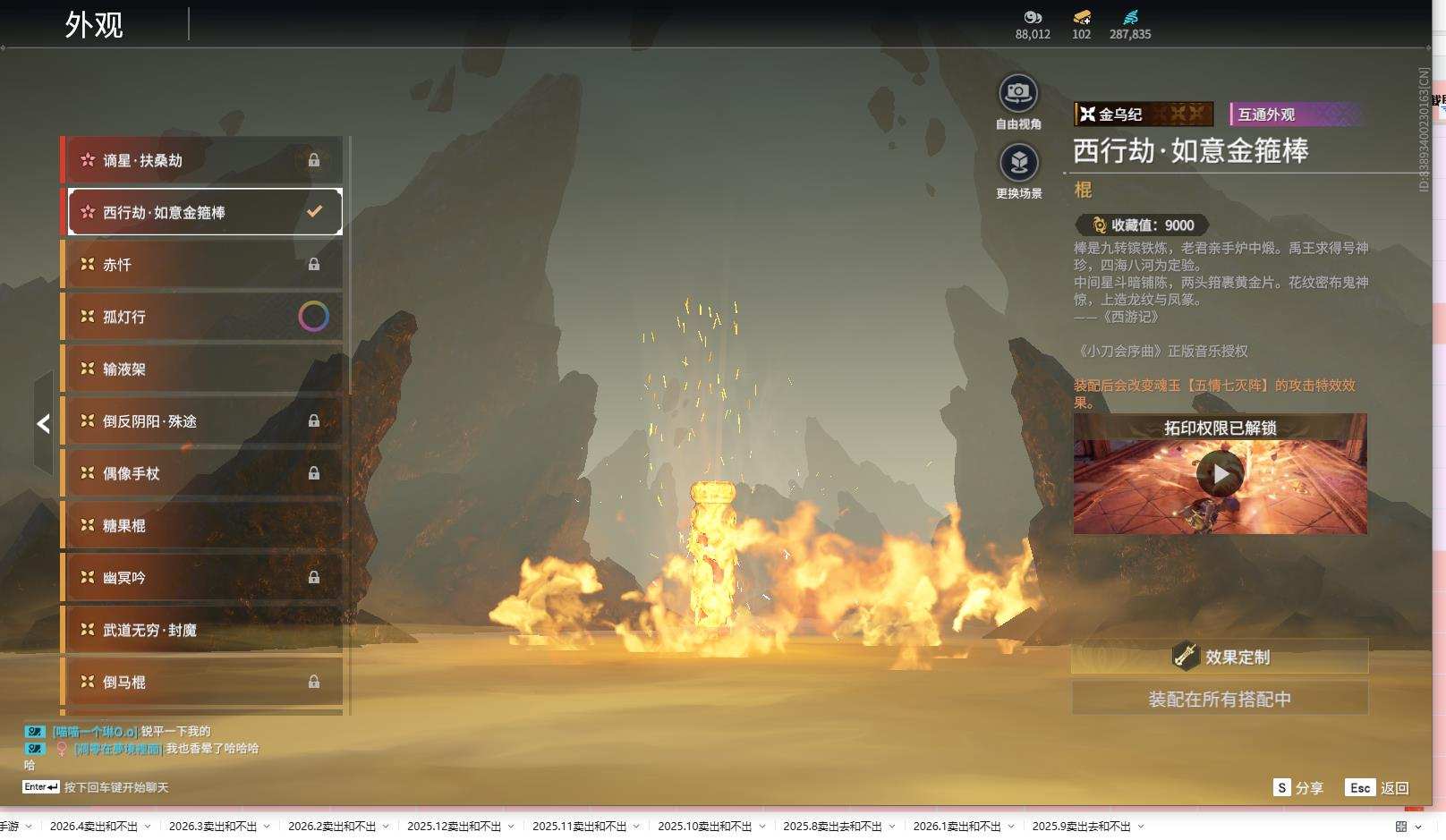The width and height of the screenshot is (1446, 840).
Task: Play the skin preview video
Action: [1220, 474]
